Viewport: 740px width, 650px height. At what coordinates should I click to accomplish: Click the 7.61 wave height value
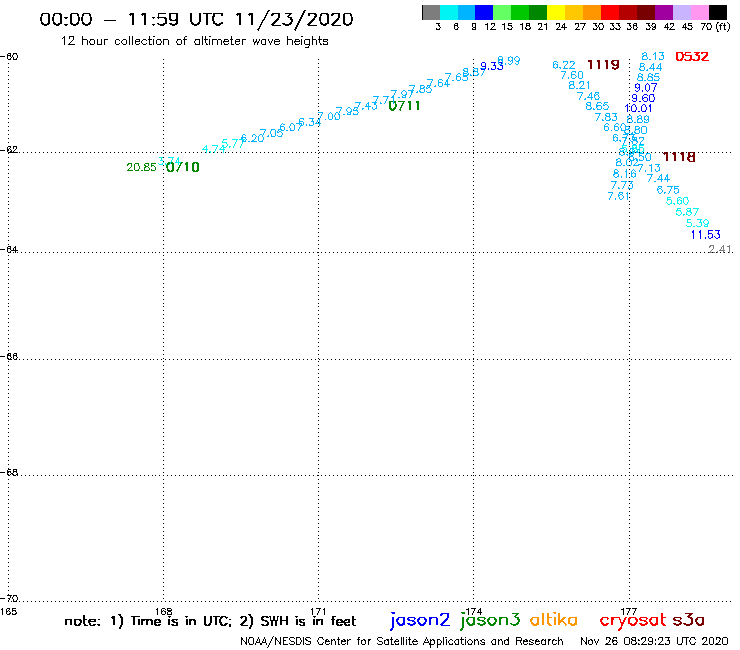619,196
